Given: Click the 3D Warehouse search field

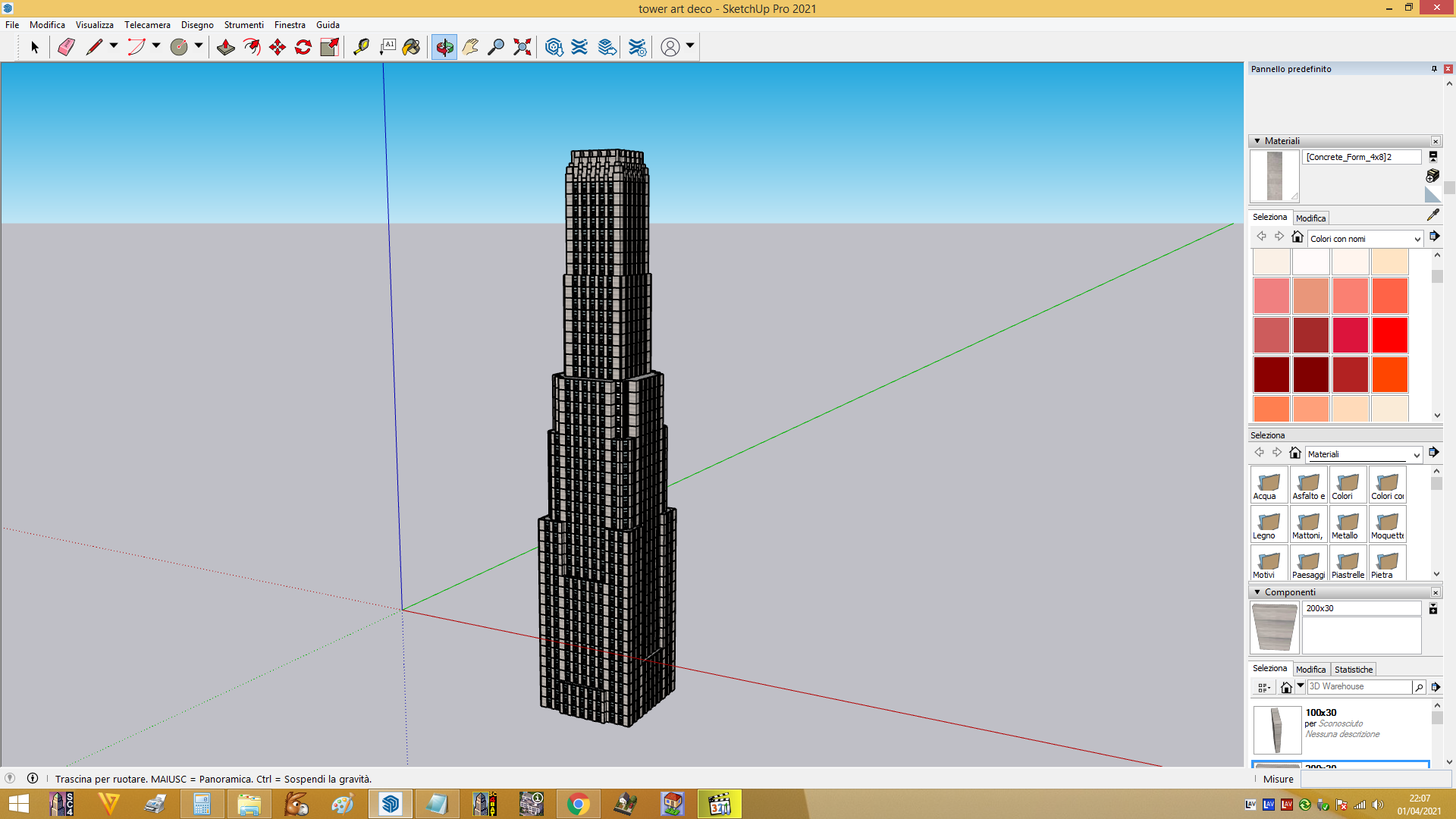Looking at the screenshot, I should coord(1360,687).
